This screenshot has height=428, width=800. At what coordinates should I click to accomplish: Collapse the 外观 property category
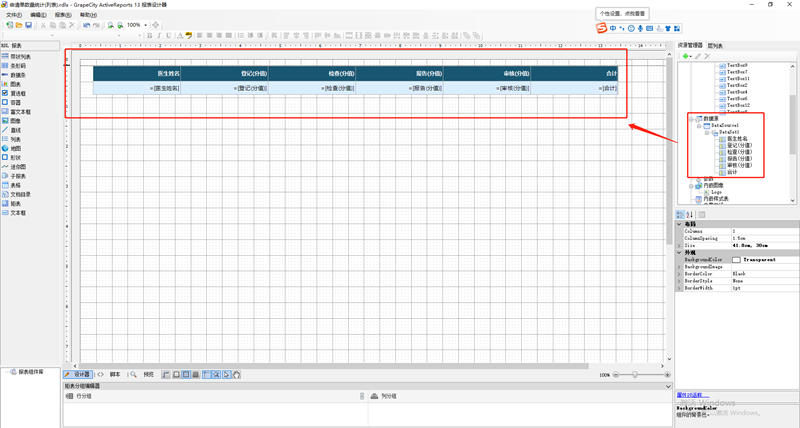click(x=680, y=252)
